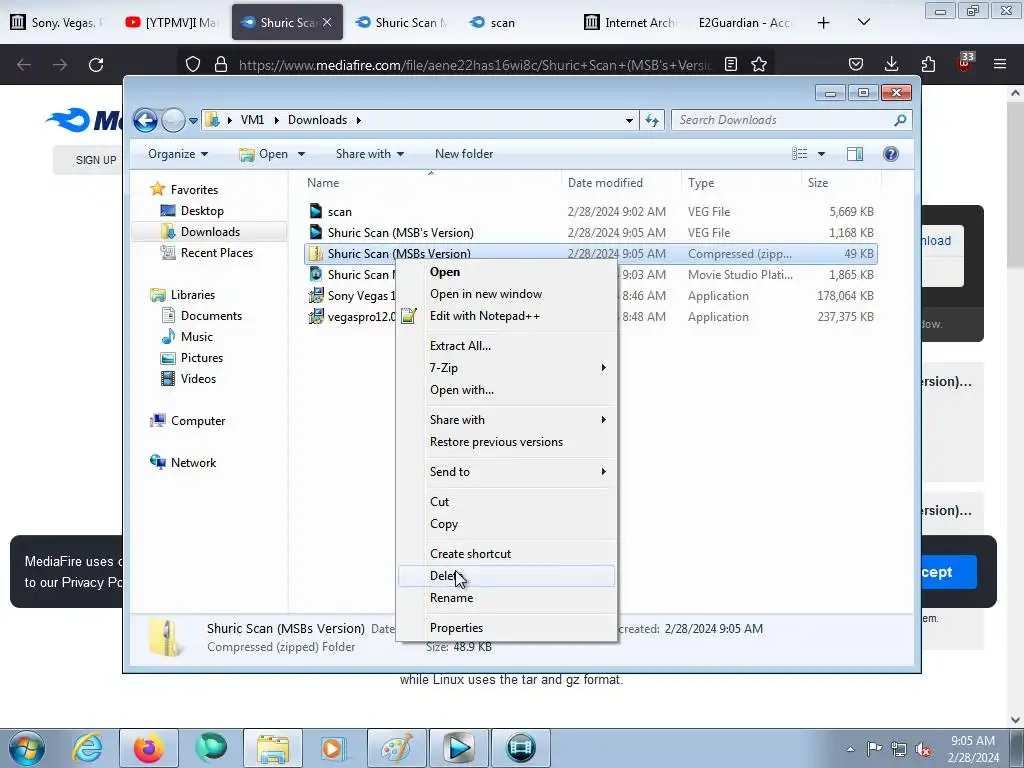Viewport: 1024px width, 768px height.
Task: Click the Save to Pocket icon in Firefox
Action: 856,65
